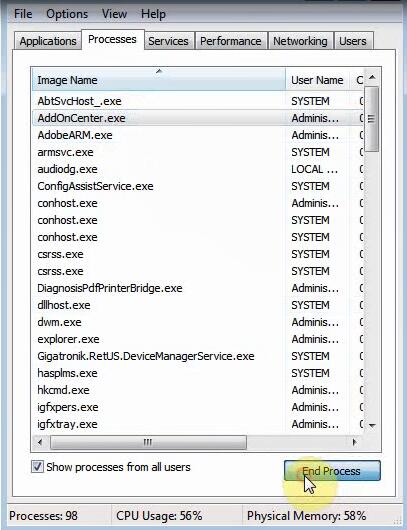Open the Applications tab
The image size is (407, 530).
(x=48, y=41)
